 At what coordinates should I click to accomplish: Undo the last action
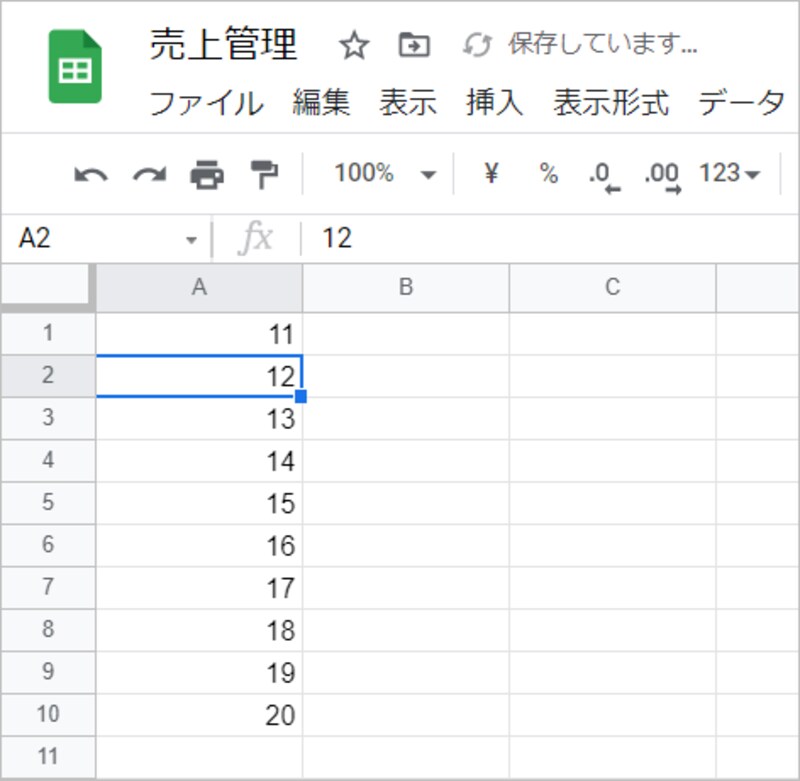(91, 172)
